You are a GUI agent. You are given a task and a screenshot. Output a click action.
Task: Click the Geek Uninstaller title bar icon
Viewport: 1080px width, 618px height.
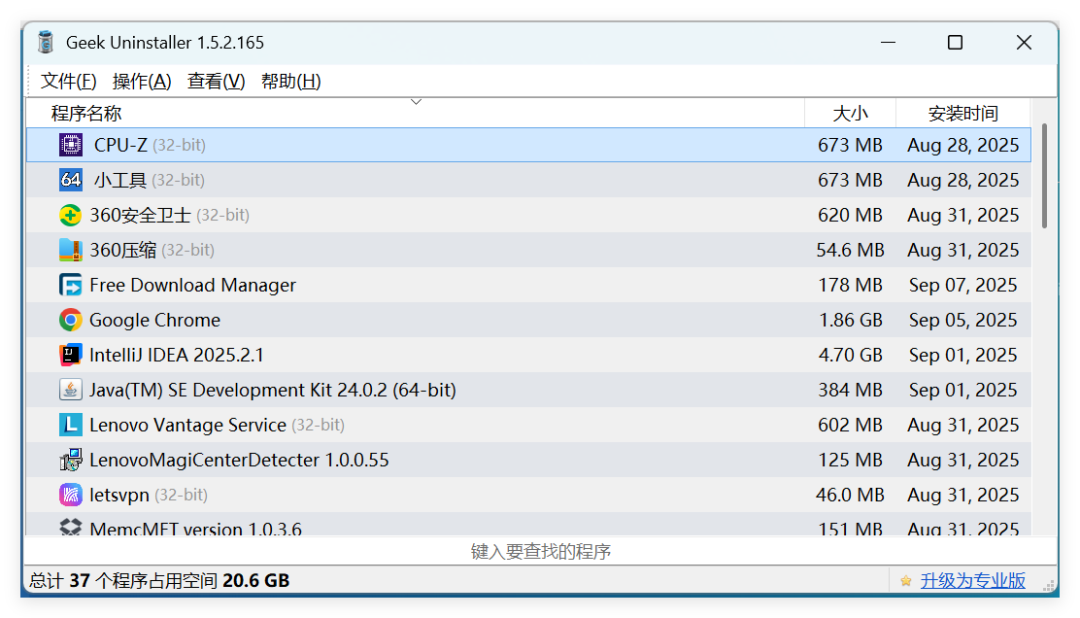46,42
